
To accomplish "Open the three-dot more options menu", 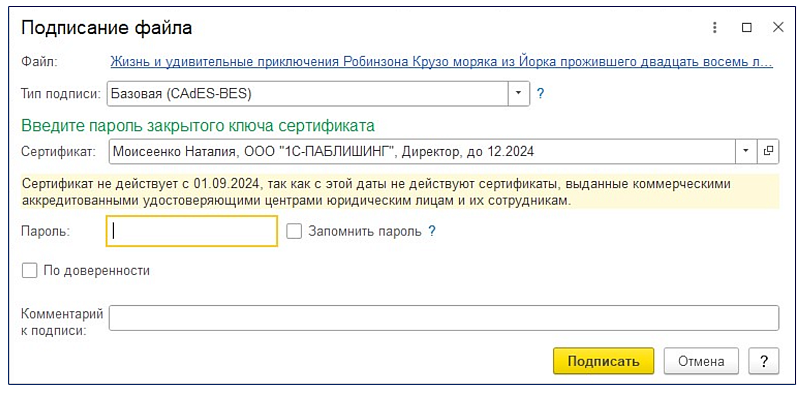I will click(x=715, y=28).
